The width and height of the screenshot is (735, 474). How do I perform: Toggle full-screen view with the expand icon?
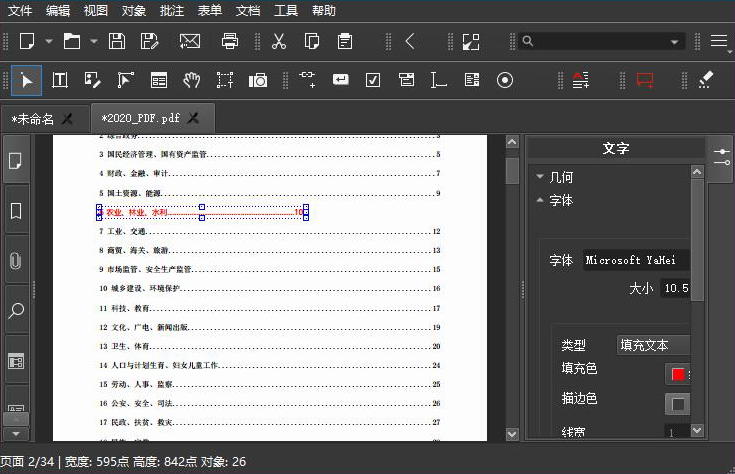[471, 41]
